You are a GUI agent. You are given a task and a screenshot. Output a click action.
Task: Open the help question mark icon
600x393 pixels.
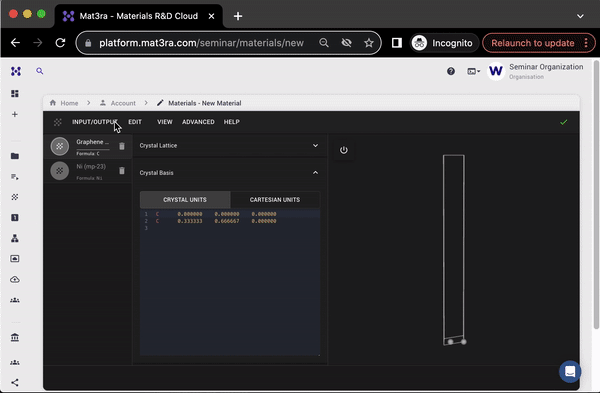[x=451, y=71]
